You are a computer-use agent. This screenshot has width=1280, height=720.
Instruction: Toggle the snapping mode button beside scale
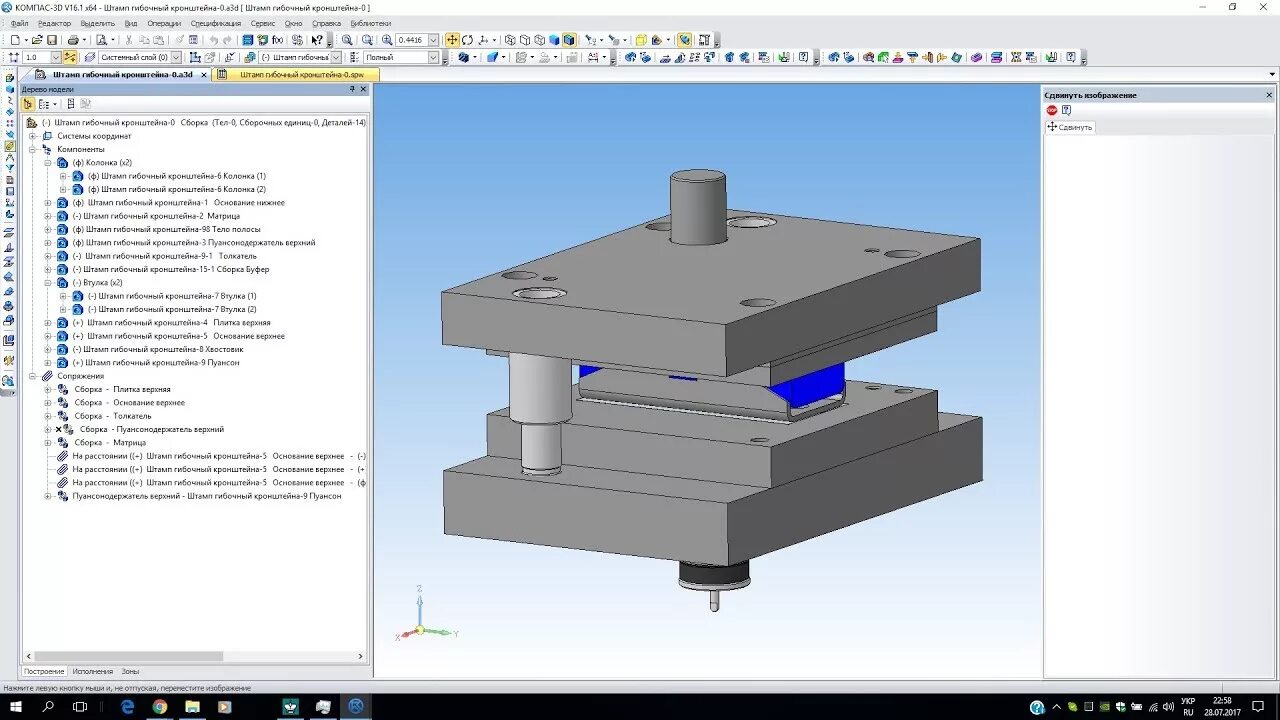tap(69, 57)
